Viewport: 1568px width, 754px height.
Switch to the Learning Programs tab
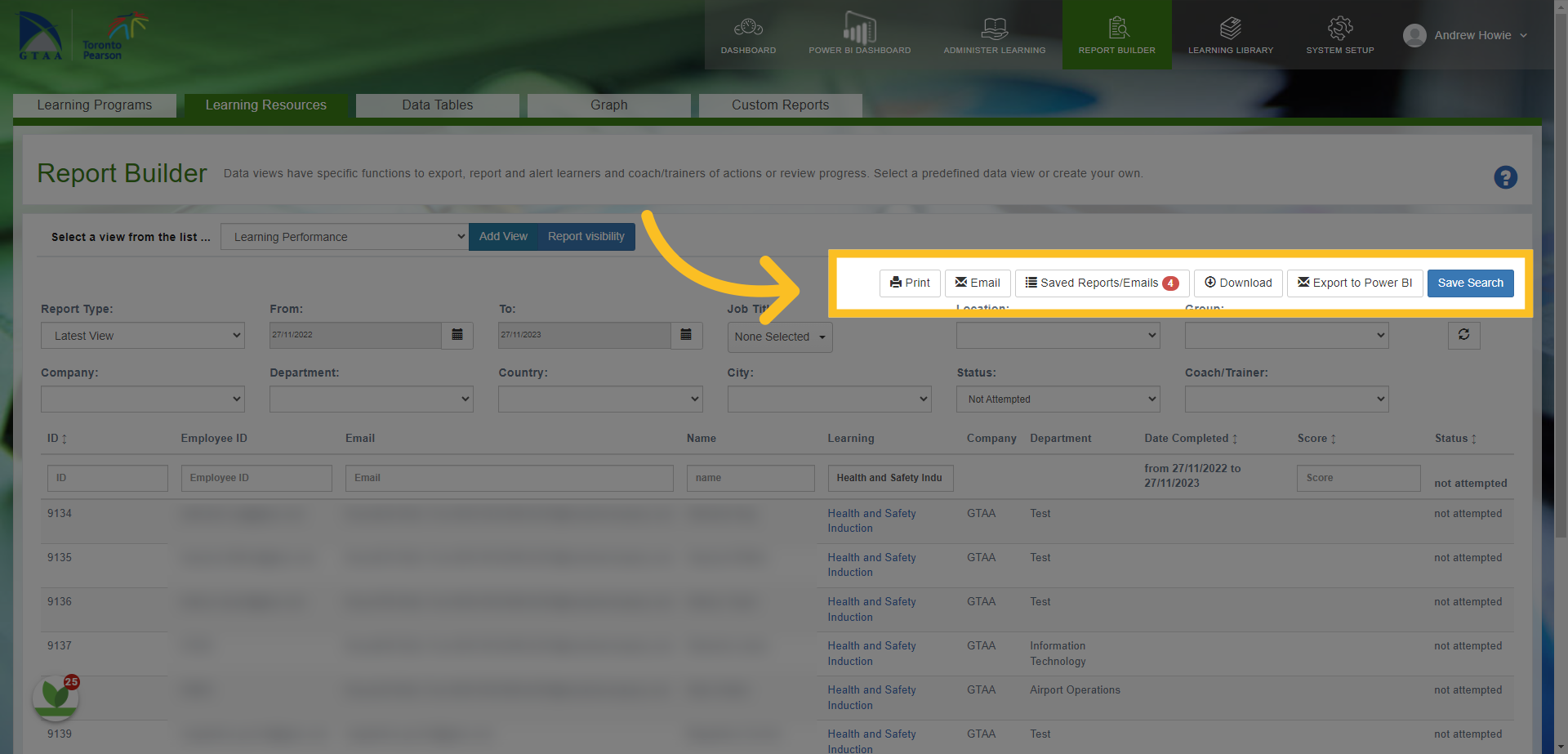tap(95, 105)
